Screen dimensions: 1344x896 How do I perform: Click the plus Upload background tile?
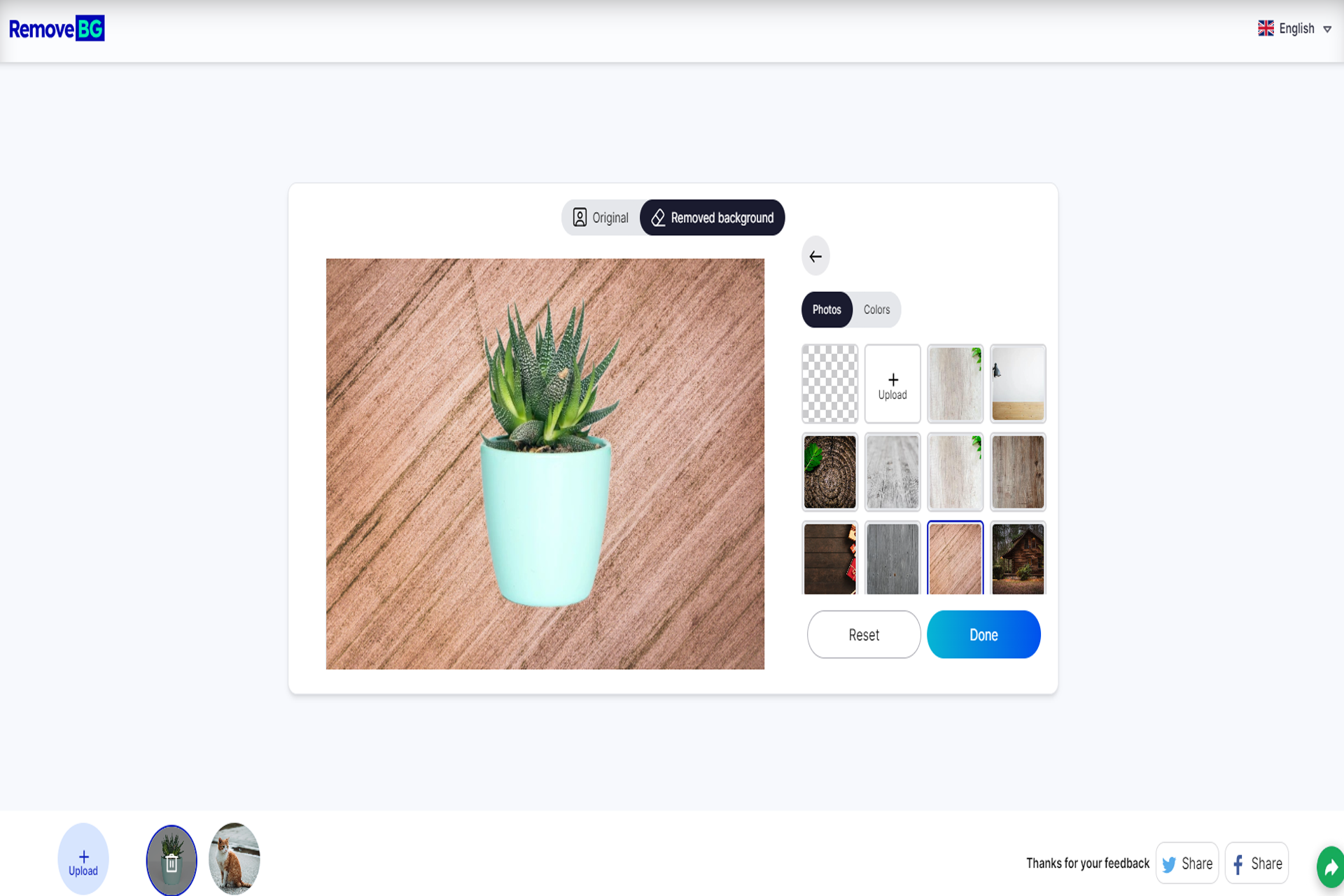pyautogui.click(x=892, y=384)
